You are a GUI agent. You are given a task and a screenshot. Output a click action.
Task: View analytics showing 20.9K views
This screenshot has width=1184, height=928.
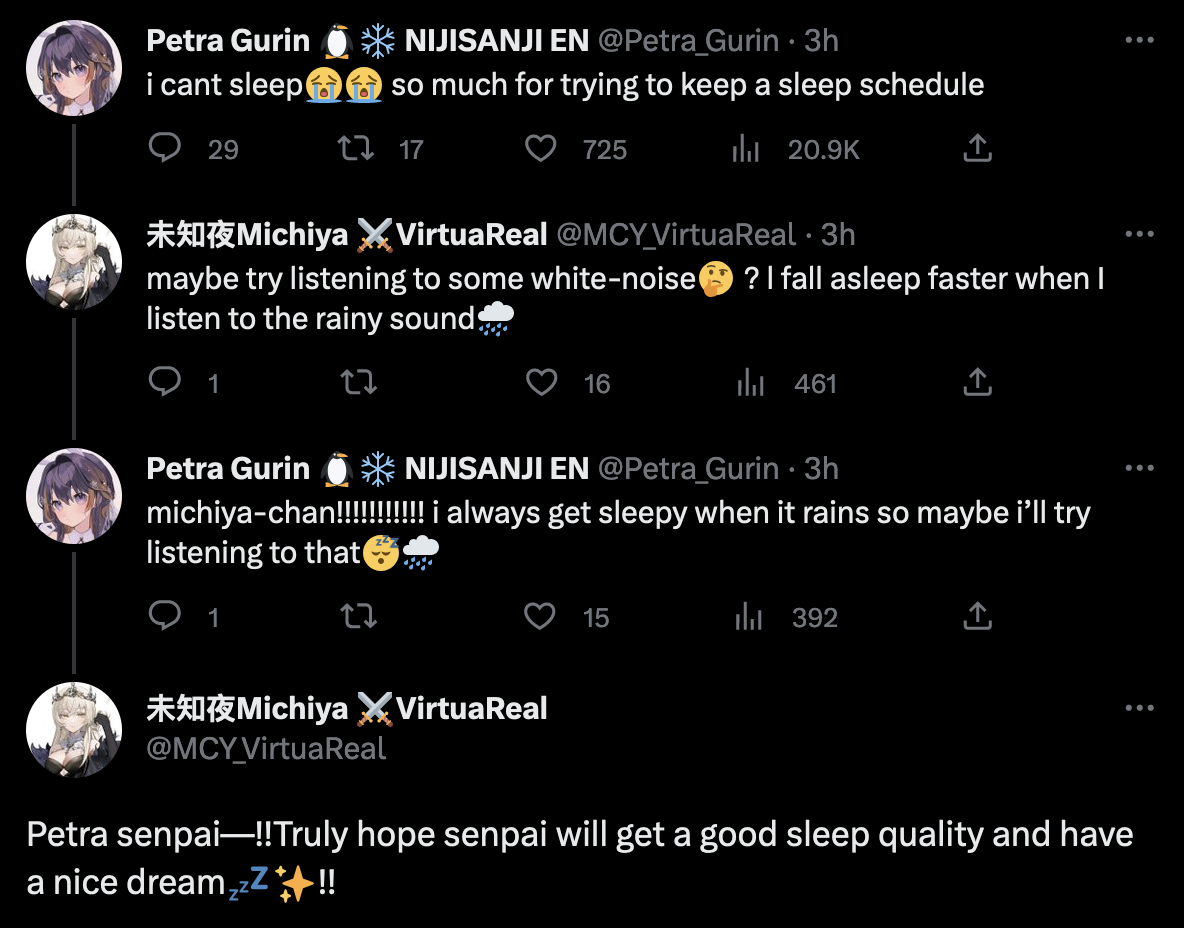[746, 149]
